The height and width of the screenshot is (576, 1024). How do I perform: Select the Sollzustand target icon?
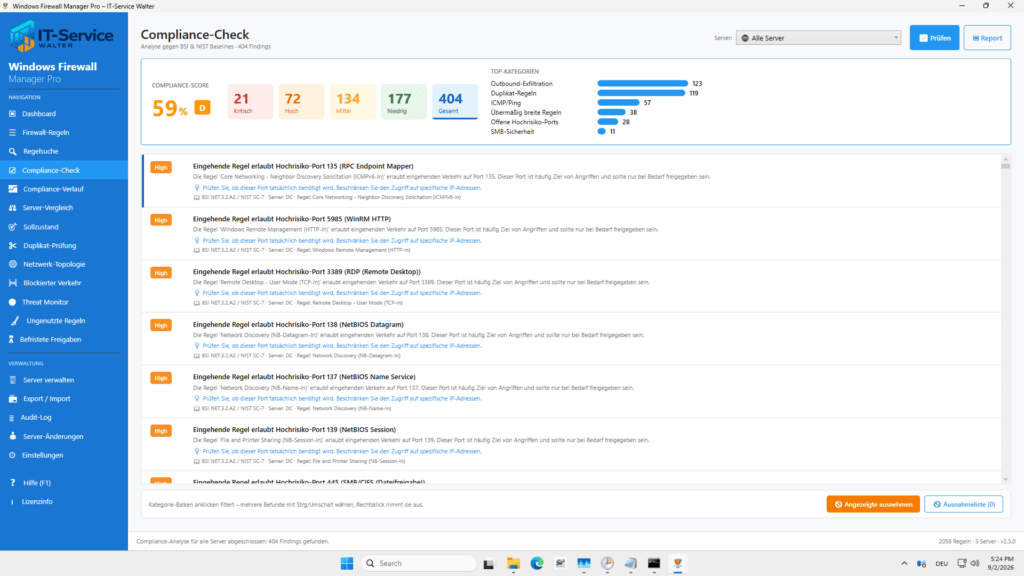pyautogui.click(x=12, y=227)
